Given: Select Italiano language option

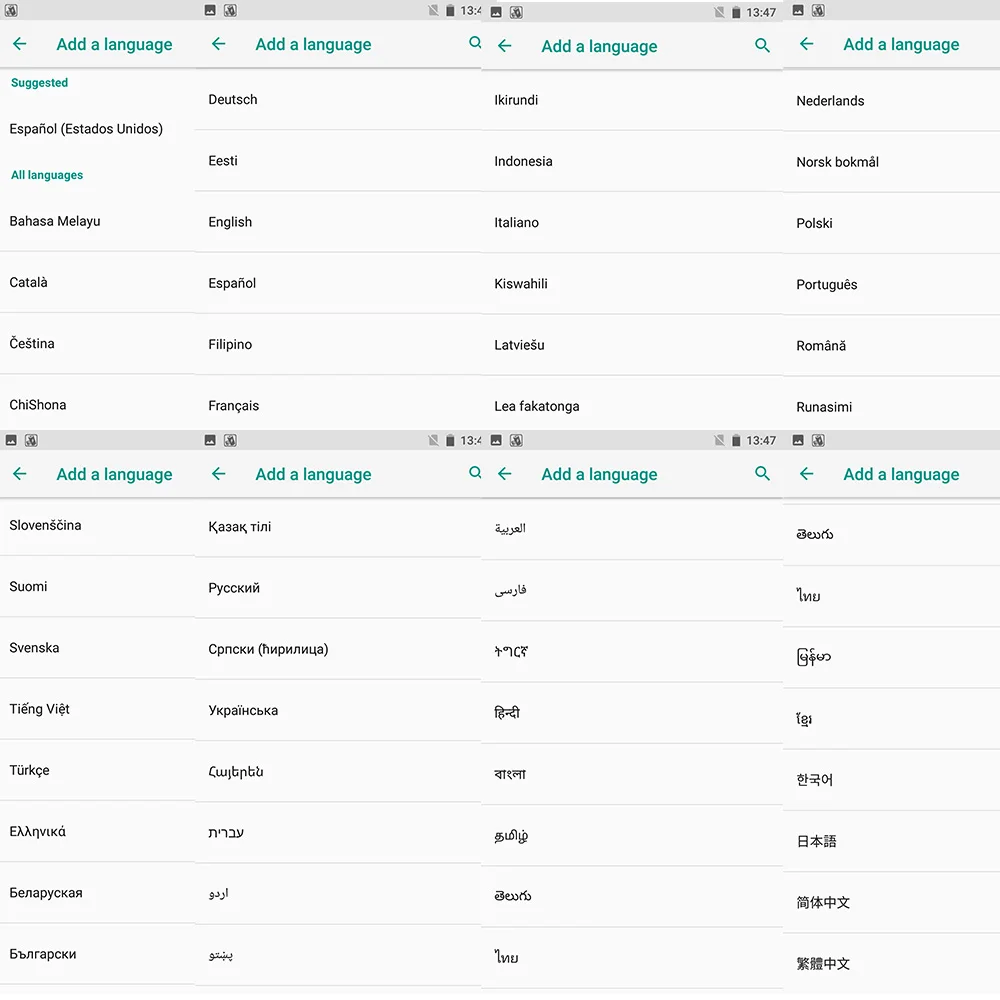Looking at the screenshot, I should [632, 223].
